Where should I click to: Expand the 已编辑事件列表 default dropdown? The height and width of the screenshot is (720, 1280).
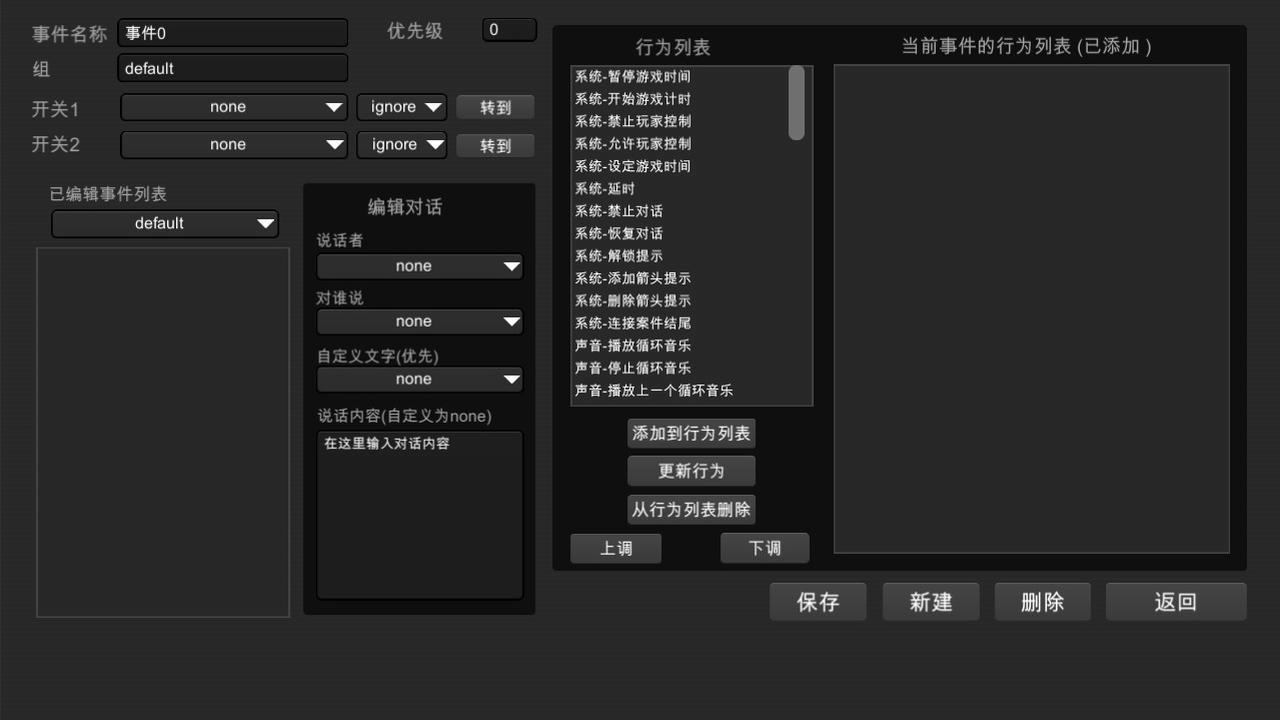165,224
